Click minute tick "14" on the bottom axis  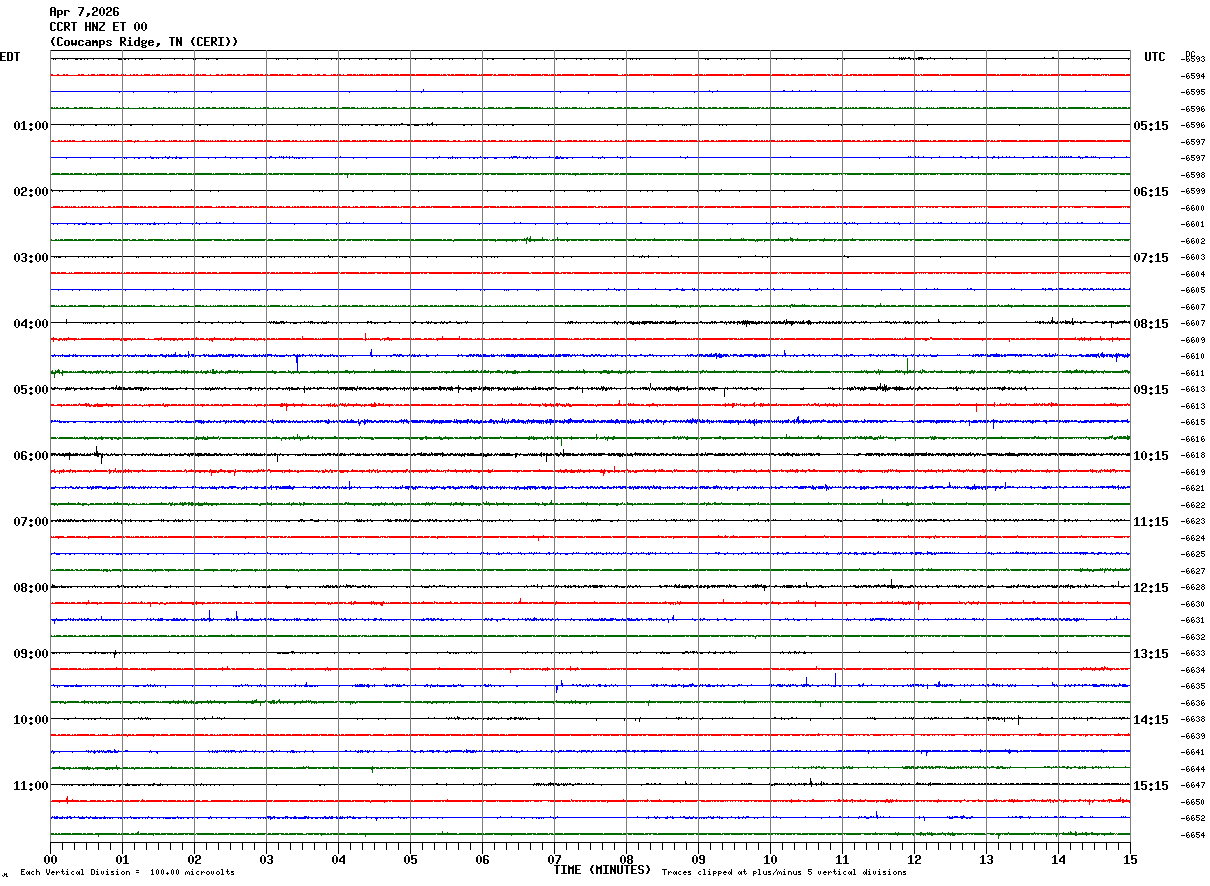1058,859
